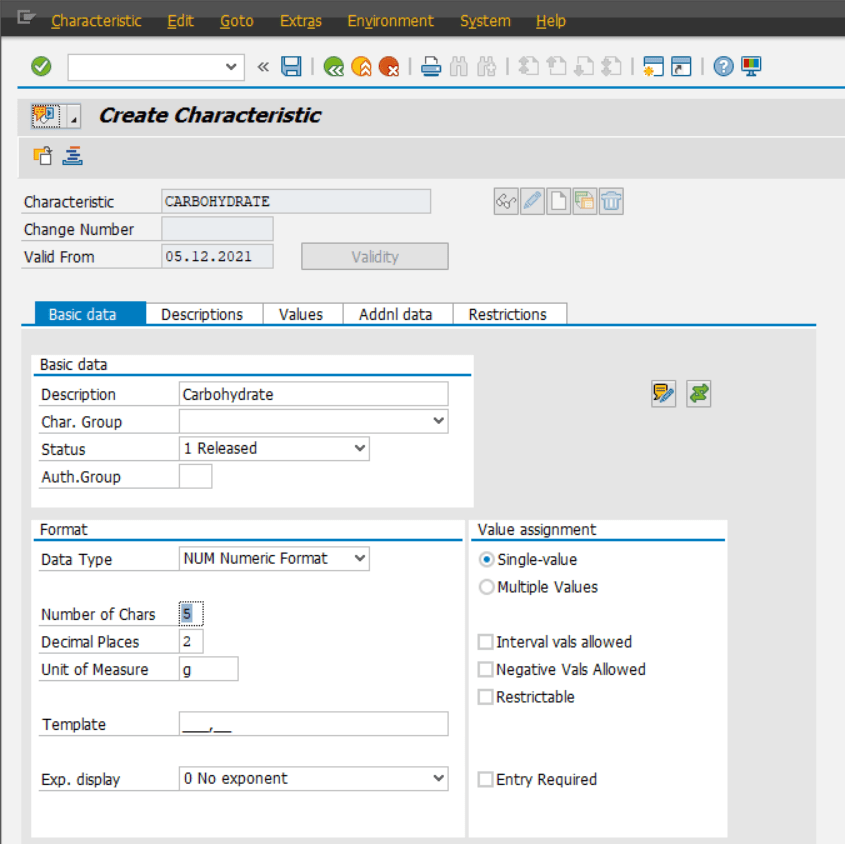Enable the Interval vals allowed checkbox
Image resolution: width=845 pixels, height=844 pixels.
tap(485, 642)
